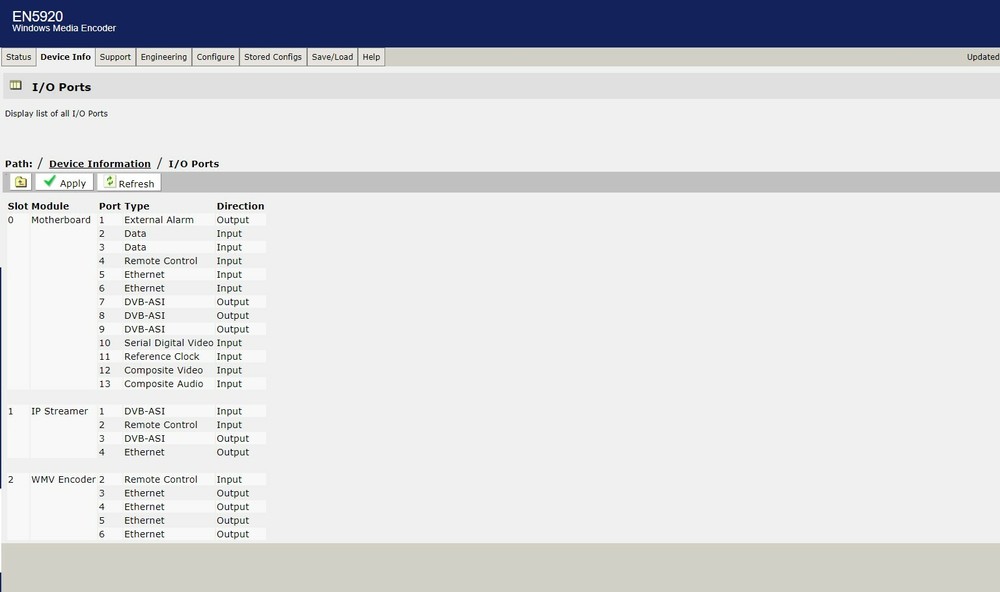This screenshot has height=592, width=1000.
Task: Click Ethernet for WMV Encoder port 5
Action: point(144,521)
